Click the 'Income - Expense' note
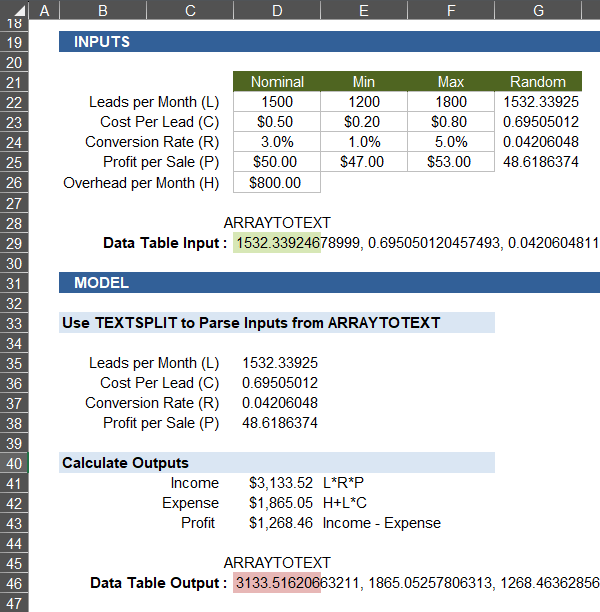This screenshot has width=600, height=612. (x=381, y=523)
